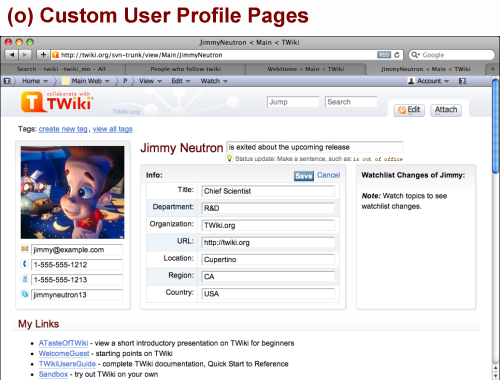Open the Home dropdown menu
Viewport: 500px width, 380px height.
[35, 81]
